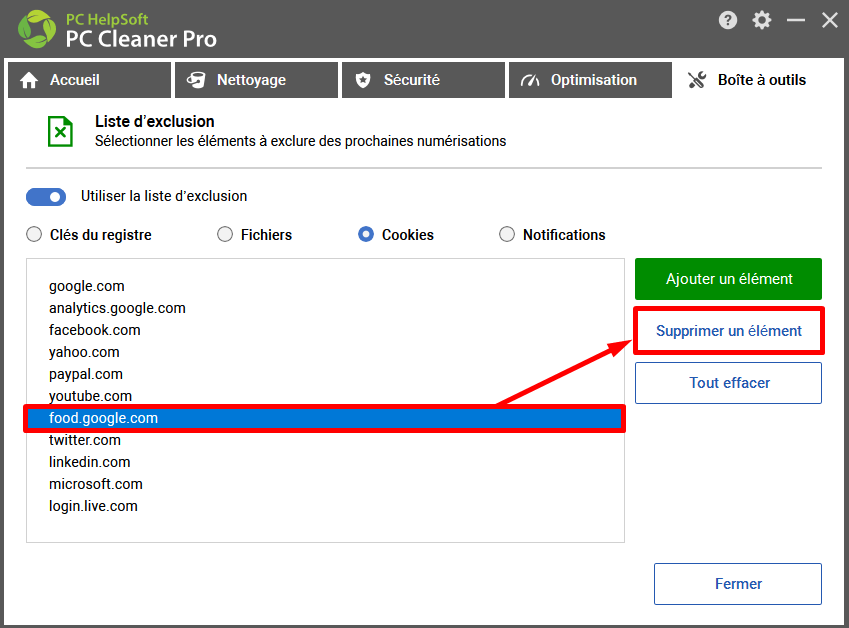The width and height of the screenshot is (849, 628).
Task: Click the Fermer button
Action: tap(738, 584)
